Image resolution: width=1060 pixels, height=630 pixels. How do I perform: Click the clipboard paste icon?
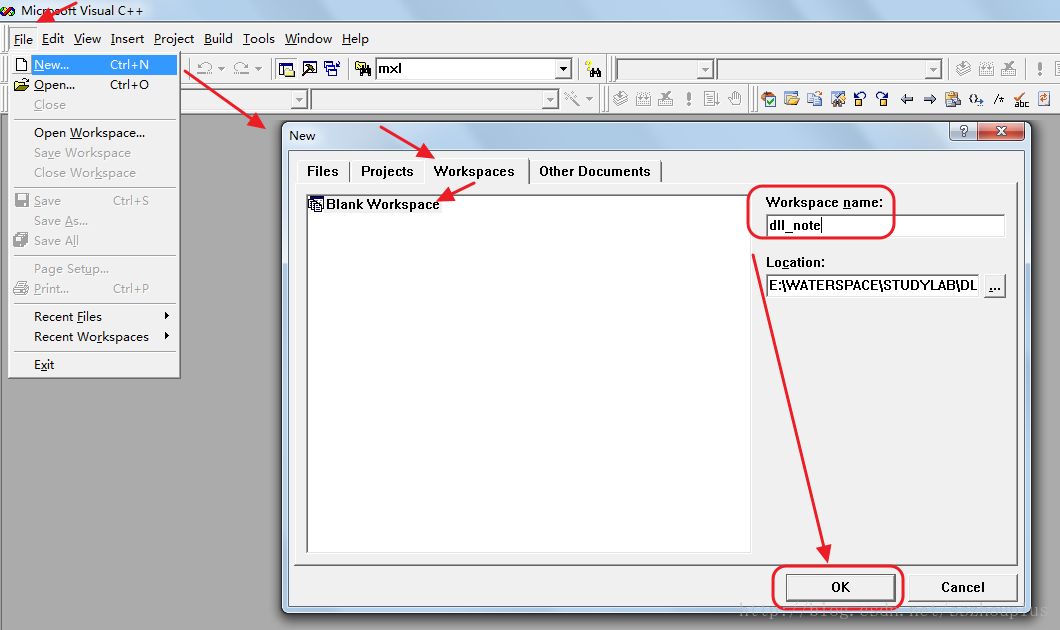pyautogui.click(x=953, y=99)
